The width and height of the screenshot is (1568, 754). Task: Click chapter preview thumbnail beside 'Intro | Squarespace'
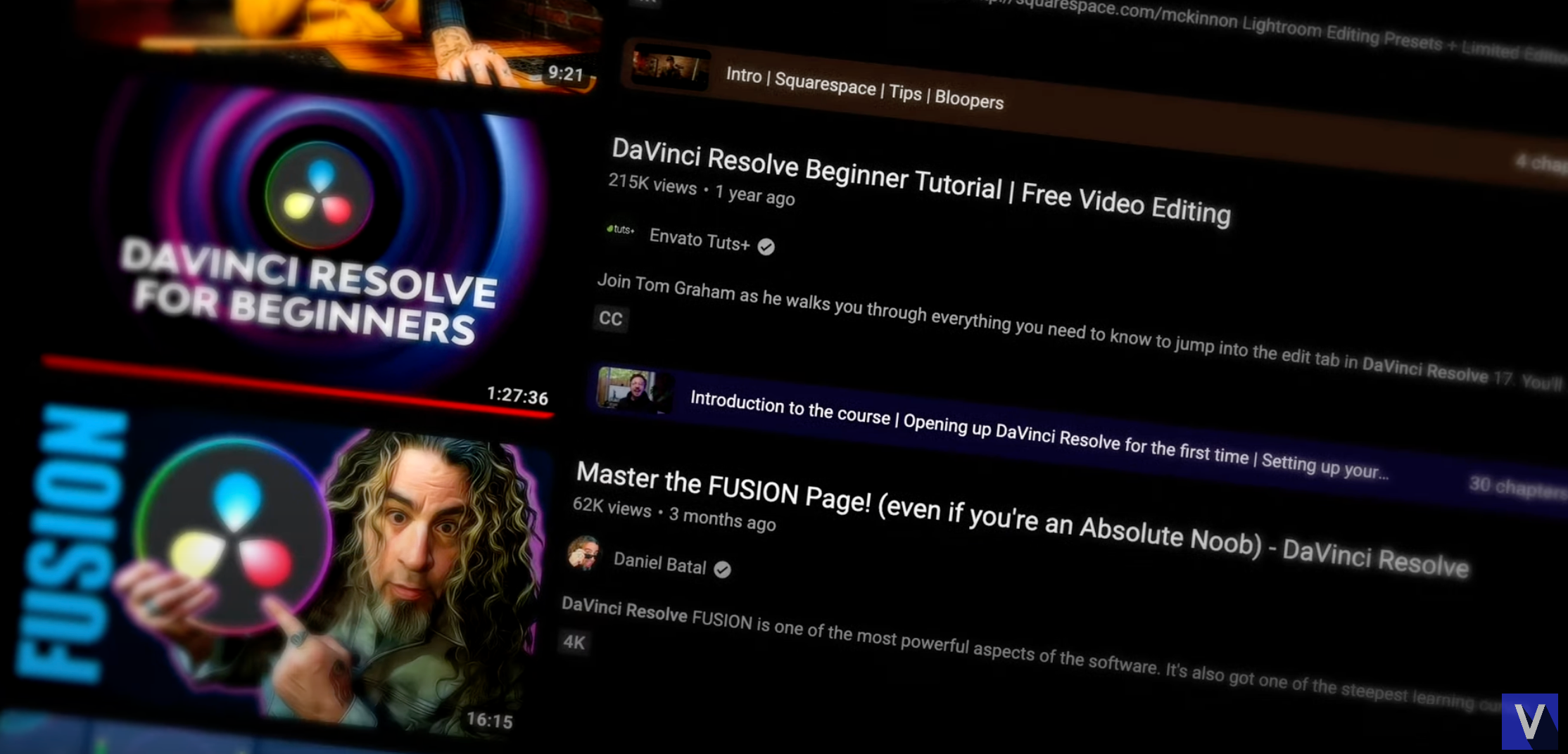(670, 68)
